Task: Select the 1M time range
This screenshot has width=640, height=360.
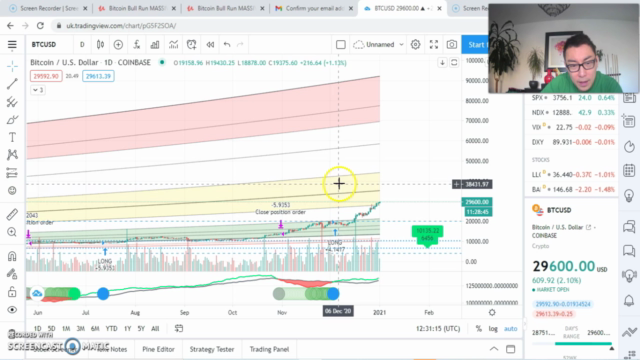Action: 66,329
